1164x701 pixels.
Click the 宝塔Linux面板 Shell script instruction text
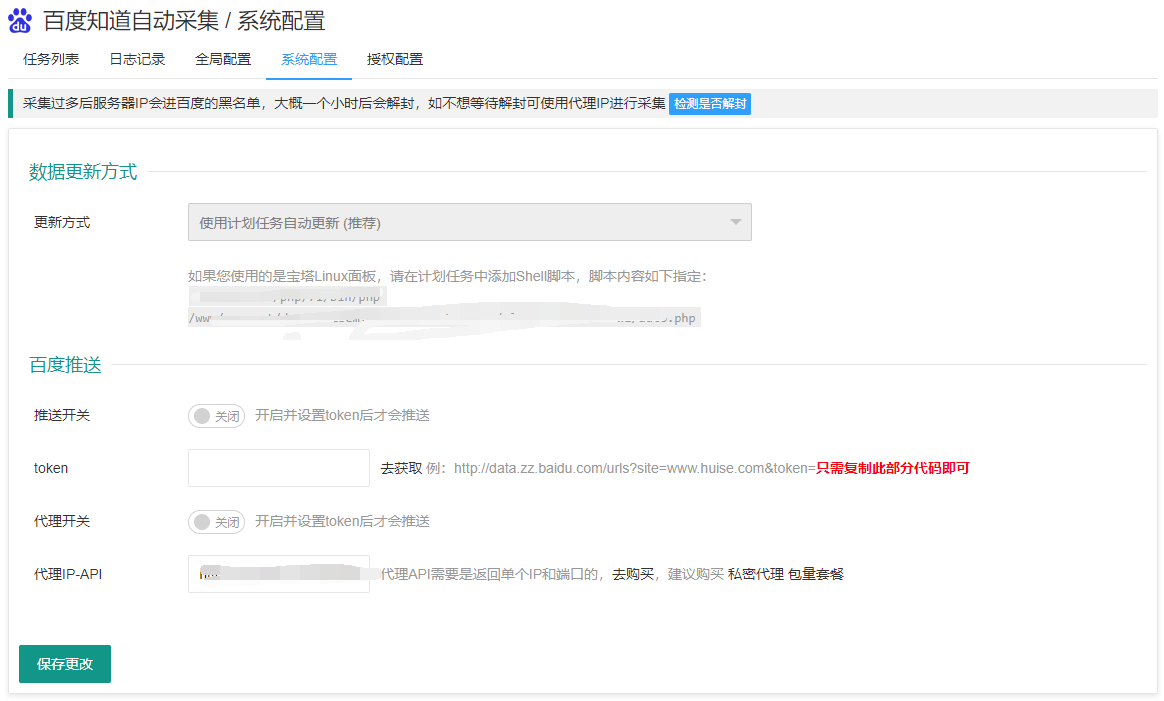click(x=448, y=276)
